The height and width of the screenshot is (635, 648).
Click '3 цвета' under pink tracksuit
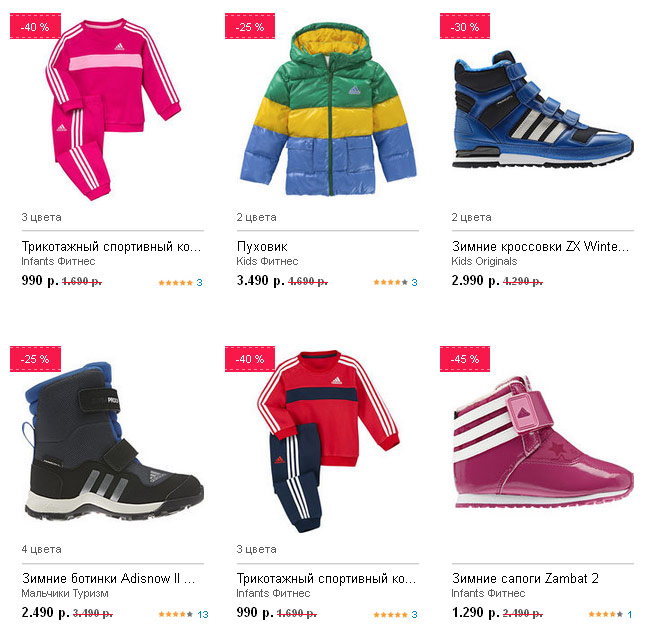click(41, 217)
